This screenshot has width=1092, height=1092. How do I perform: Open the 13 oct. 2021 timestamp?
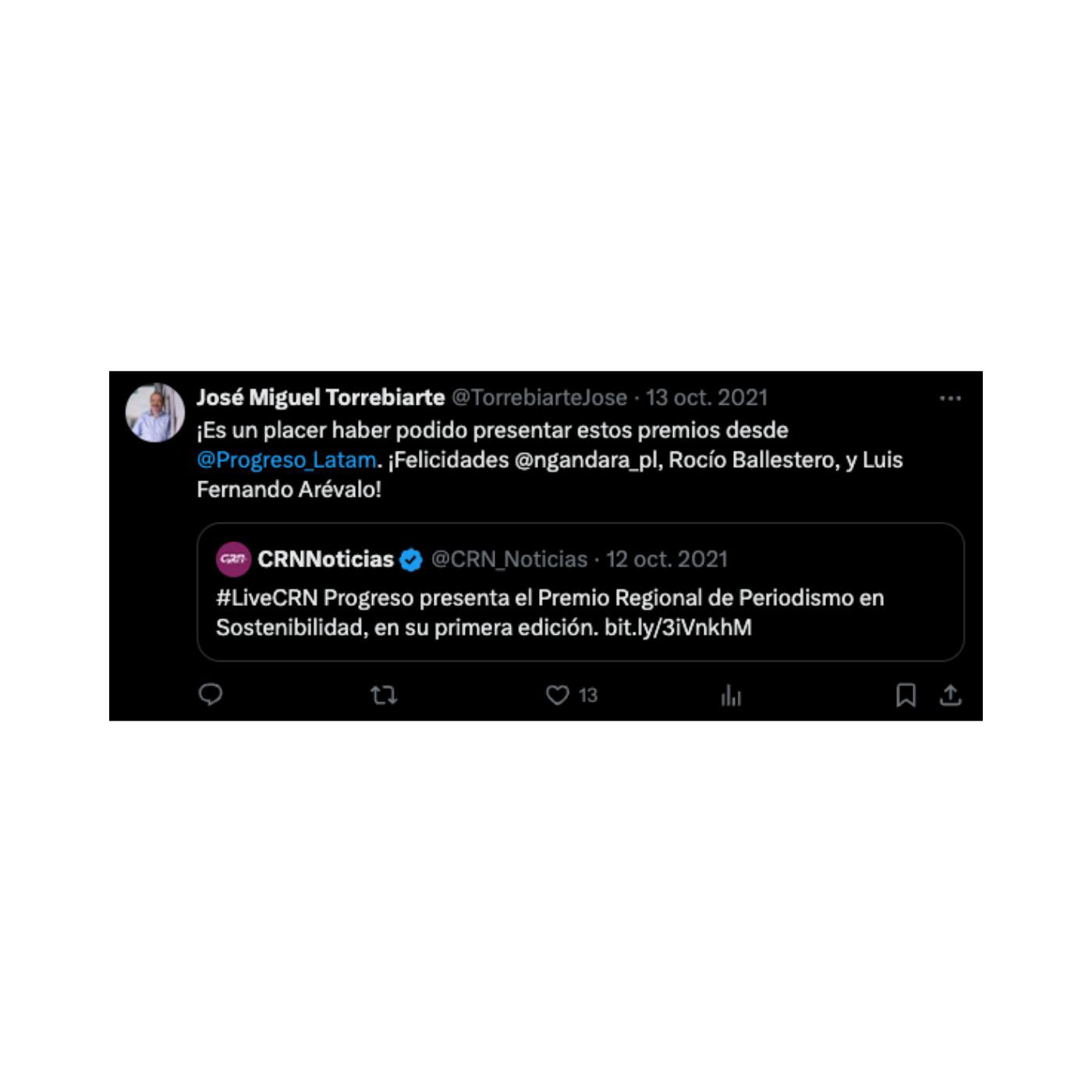[x=707, y=398]
